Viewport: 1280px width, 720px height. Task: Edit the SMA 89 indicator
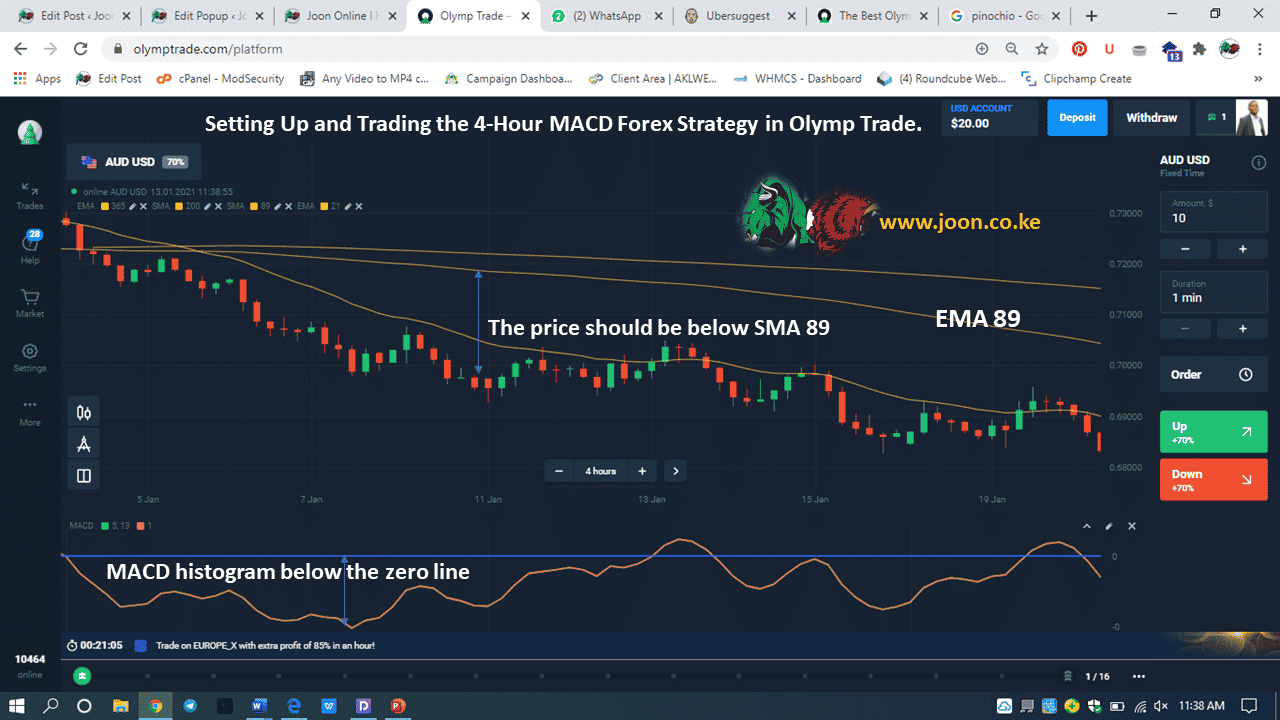278,206
